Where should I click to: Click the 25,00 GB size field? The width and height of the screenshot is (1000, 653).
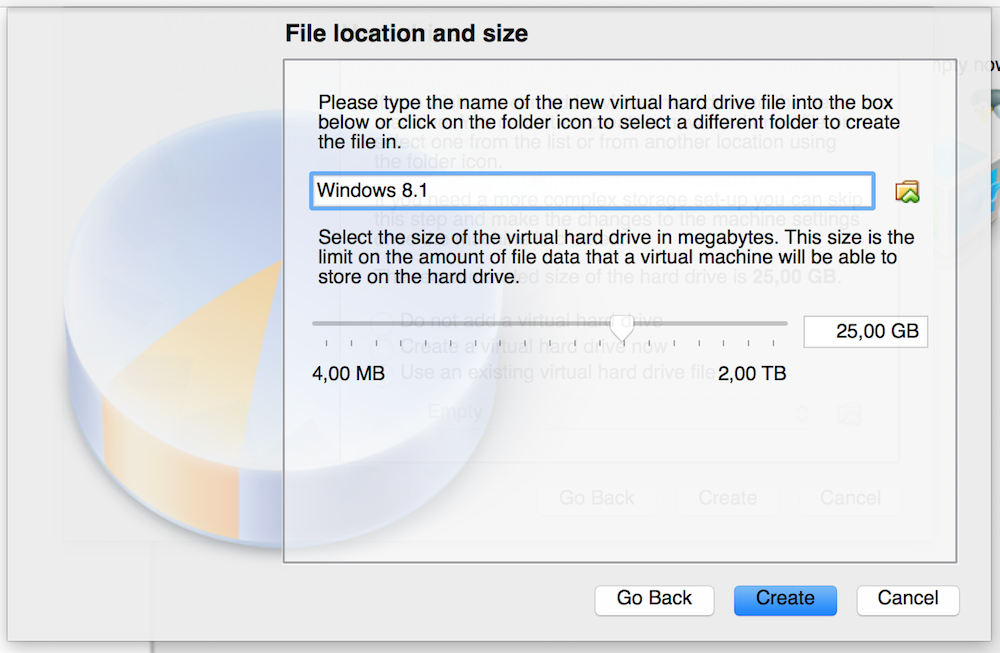coord(865,332)
